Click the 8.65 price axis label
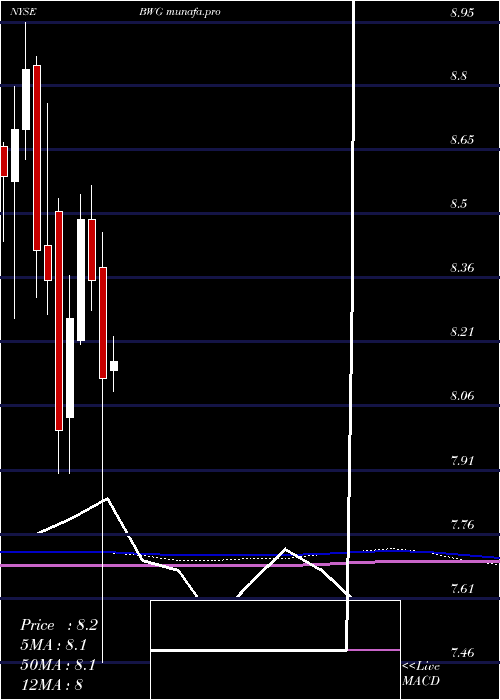This screenshot has height=700, width=500. pos(462,140)
